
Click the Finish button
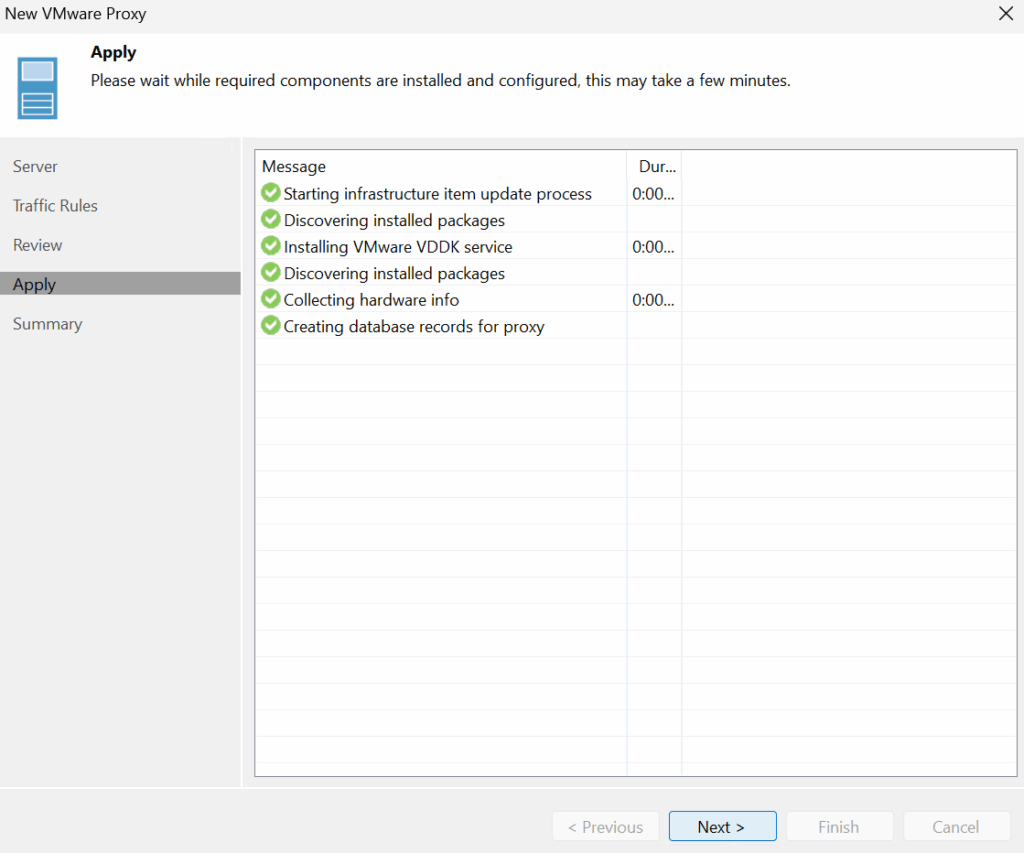click(839, 826)
